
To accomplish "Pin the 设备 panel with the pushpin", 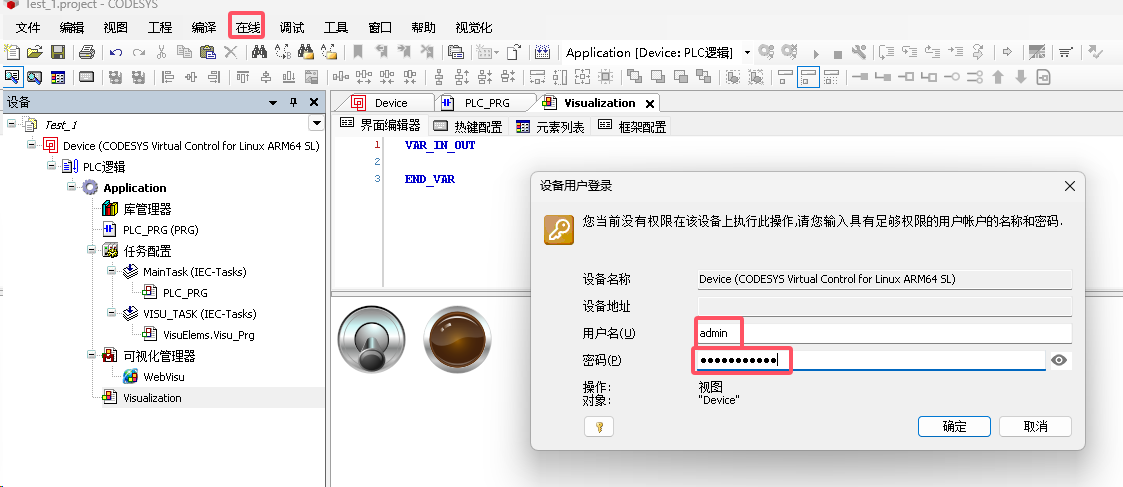I will coord(293,102).
